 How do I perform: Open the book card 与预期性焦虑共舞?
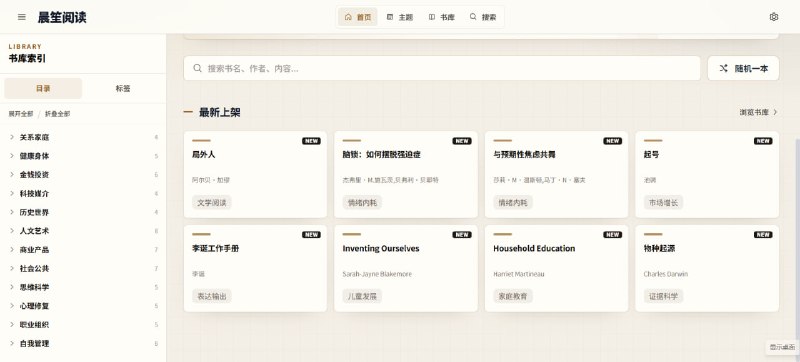[557, 174]
